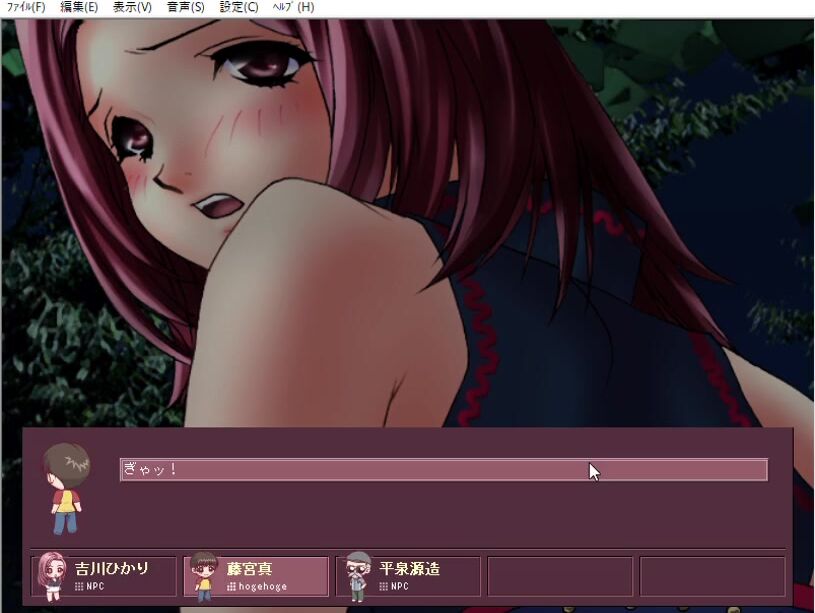The width and height of the screenshot is (815, 613).
Task: Click the last empty character slot
Action: pos(712,576)
